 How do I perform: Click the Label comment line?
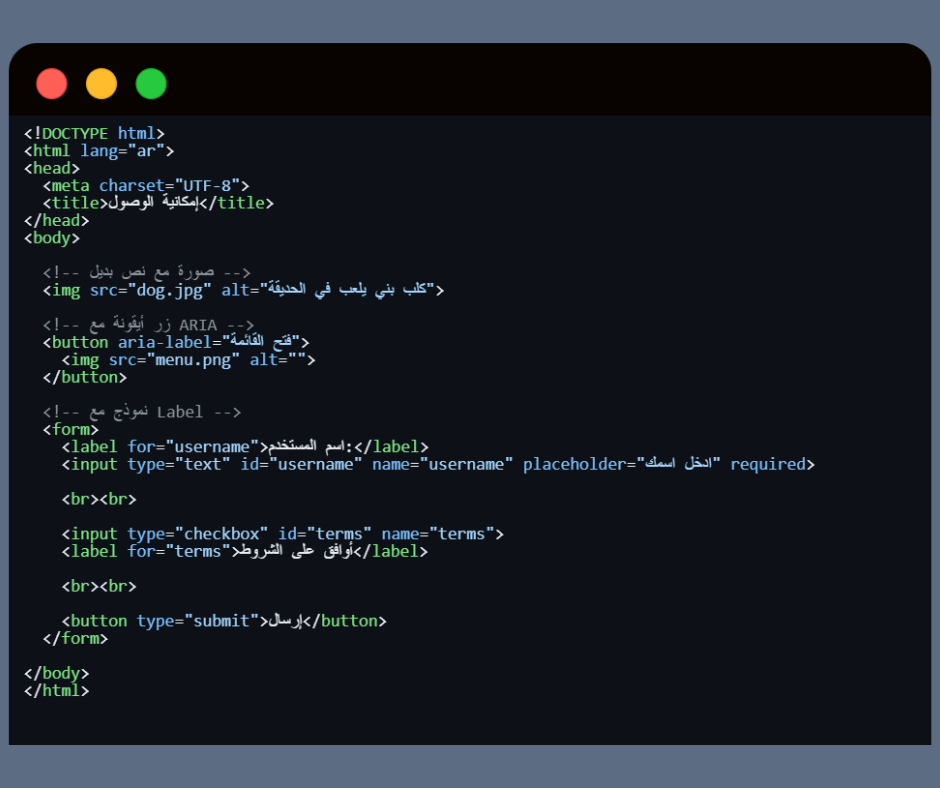(x=141, y=412)
